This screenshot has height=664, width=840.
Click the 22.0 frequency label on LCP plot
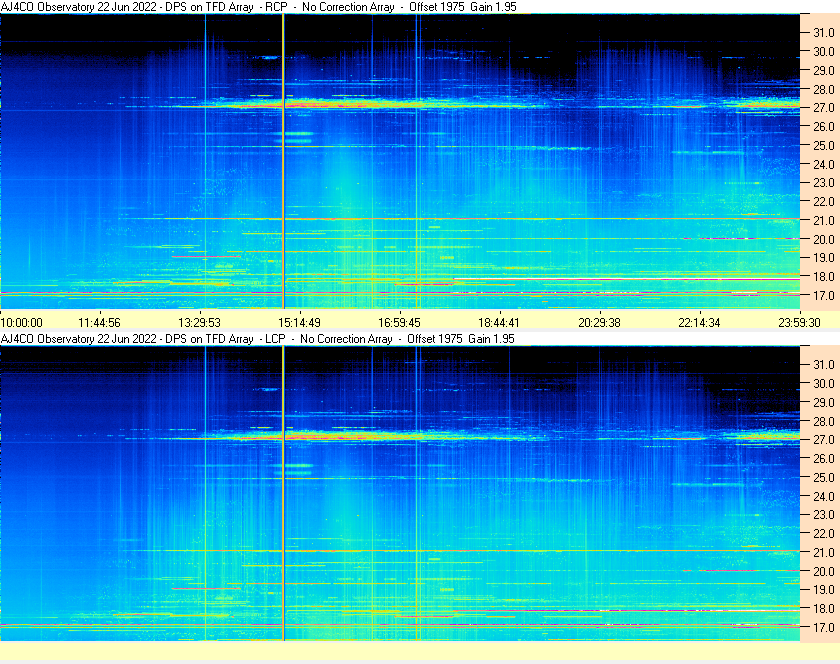click(824, 533)
